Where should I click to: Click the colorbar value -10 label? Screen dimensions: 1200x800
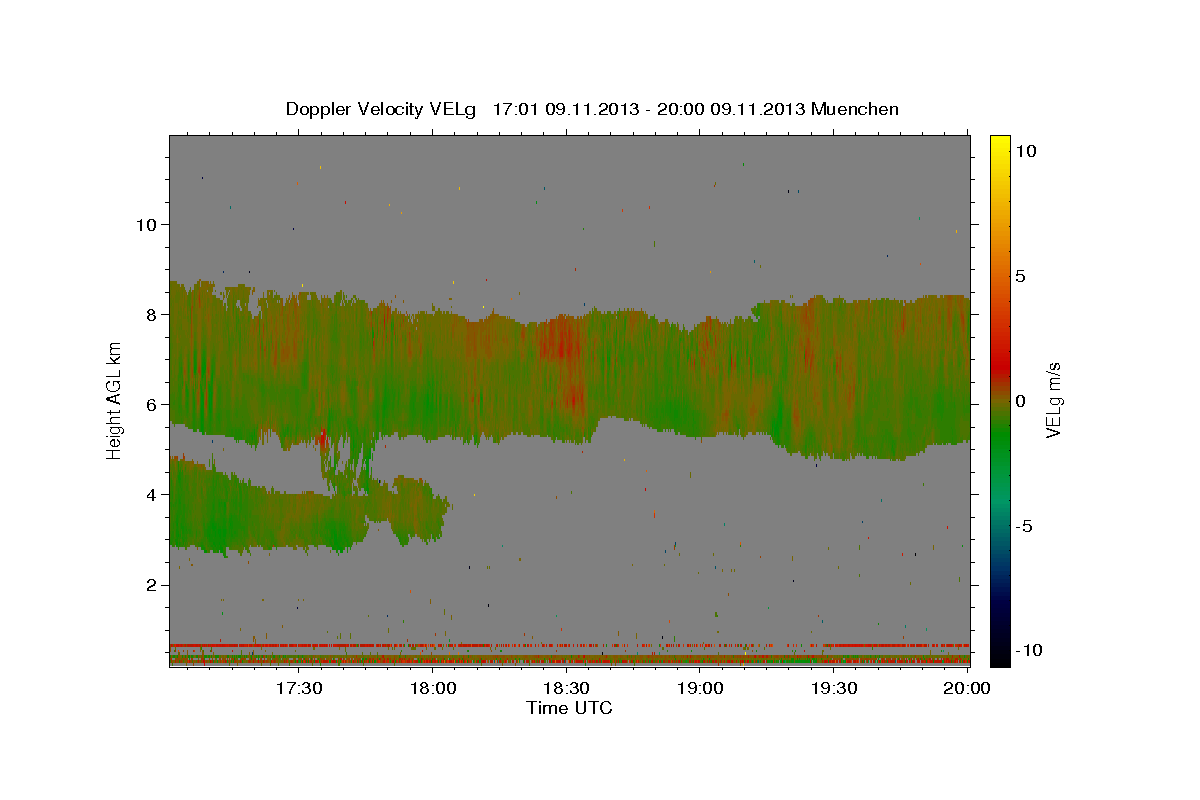pyautogui.click(x=1027, y=651)
